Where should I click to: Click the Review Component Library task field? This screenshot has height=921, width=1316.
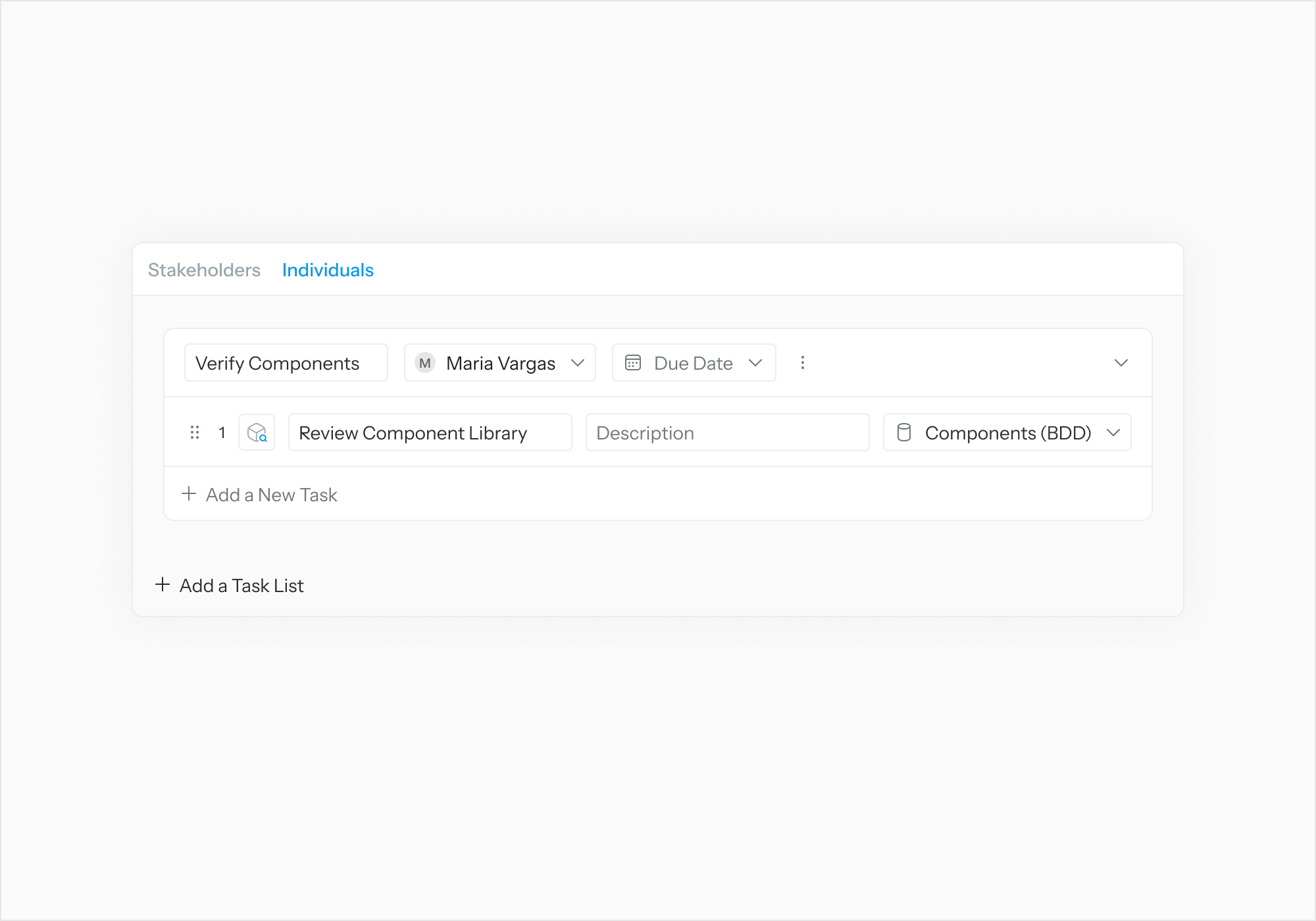429,432
